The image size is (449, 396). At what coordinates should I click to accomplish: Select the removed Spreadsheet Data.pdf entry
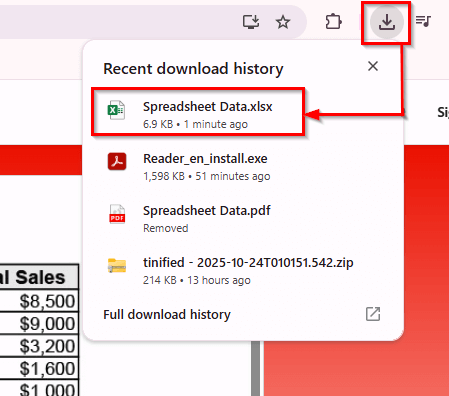(x=243, y=219)
